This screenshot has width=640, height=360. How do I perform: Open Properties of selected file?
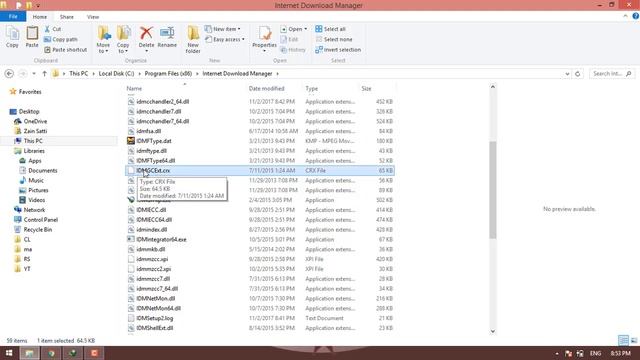point(264,40)
